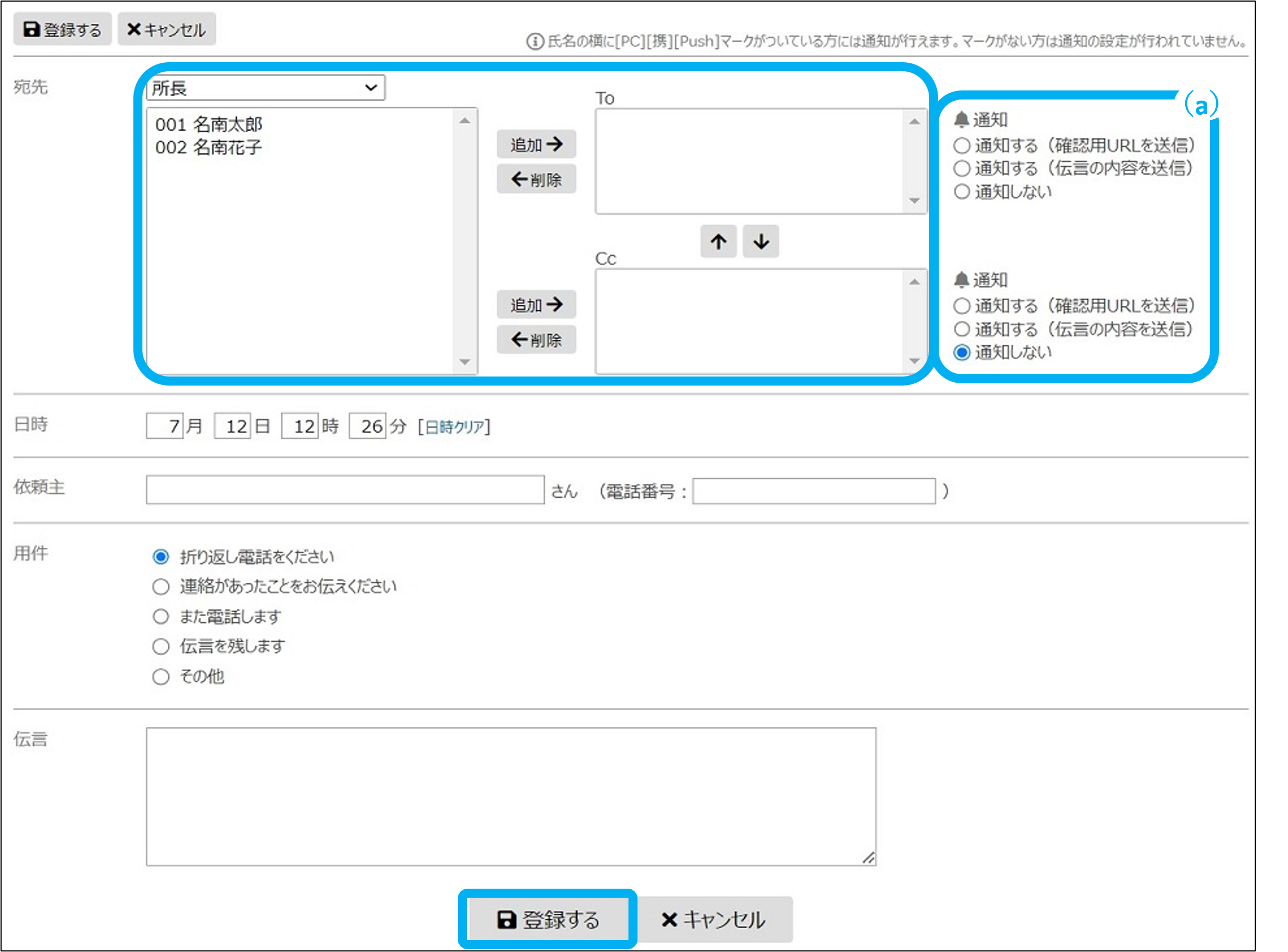Click the down arrow reorder button
The image size is (1288, 952).
pos(760,241)
